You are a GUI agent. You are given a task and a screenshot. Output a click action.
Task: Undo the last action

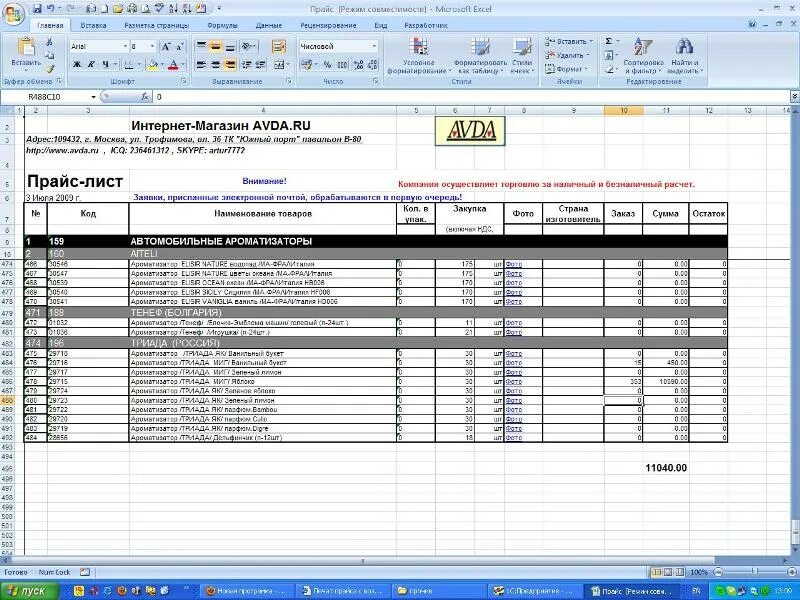click(50, 9)
